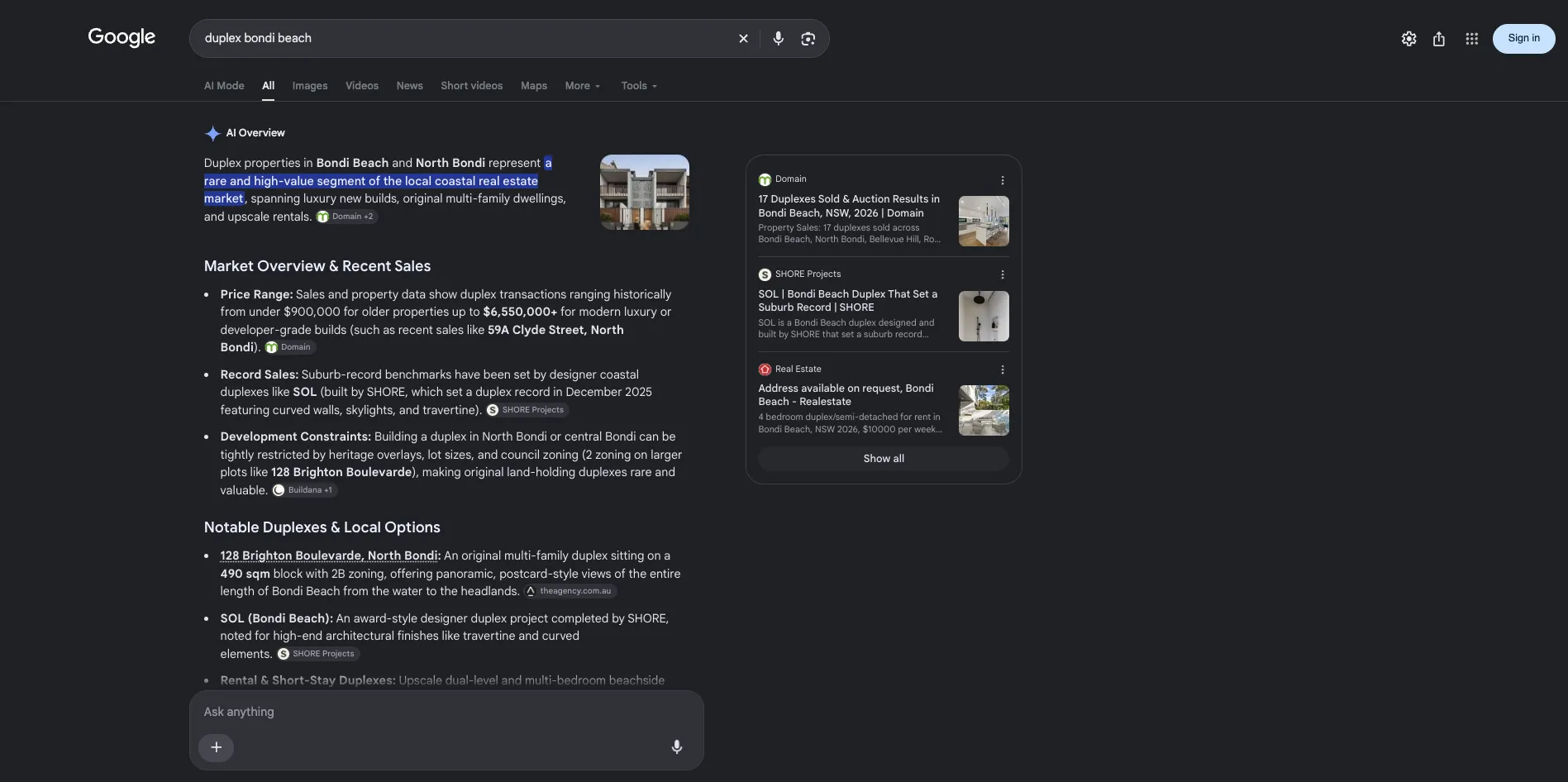Click 128 Brighton Boulevarde, North Bondi link

click(x=329, y=556)
